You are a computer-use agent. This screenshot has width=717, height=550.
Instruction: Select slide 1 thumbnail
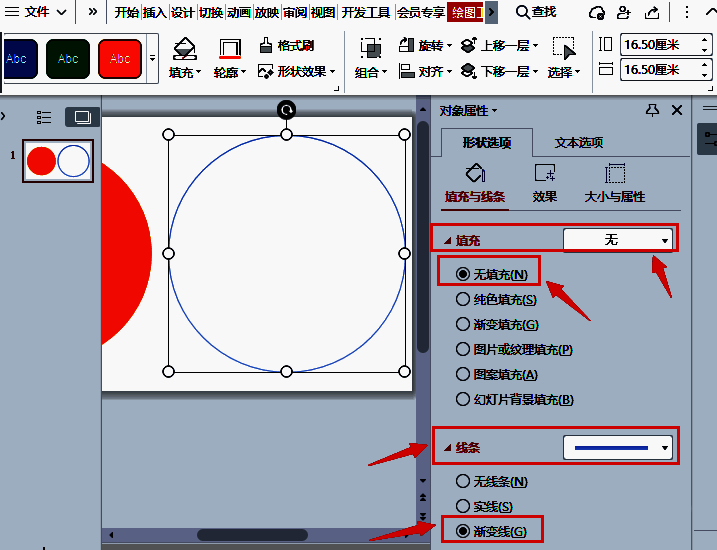pyautogui.click(x=57, y=161)
